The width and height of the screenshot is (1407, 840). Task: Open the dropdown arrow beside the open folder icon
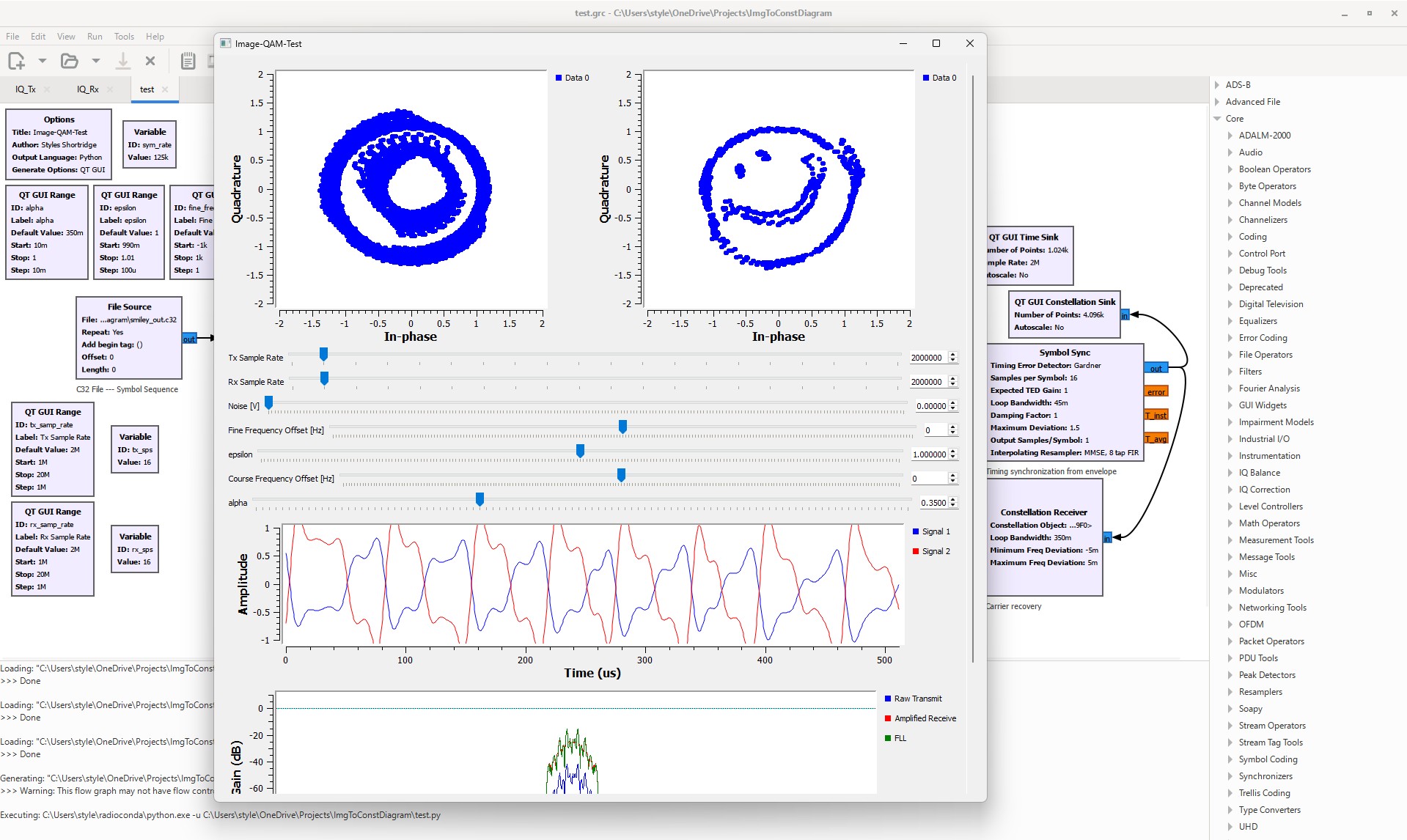(x=95, y=61)
